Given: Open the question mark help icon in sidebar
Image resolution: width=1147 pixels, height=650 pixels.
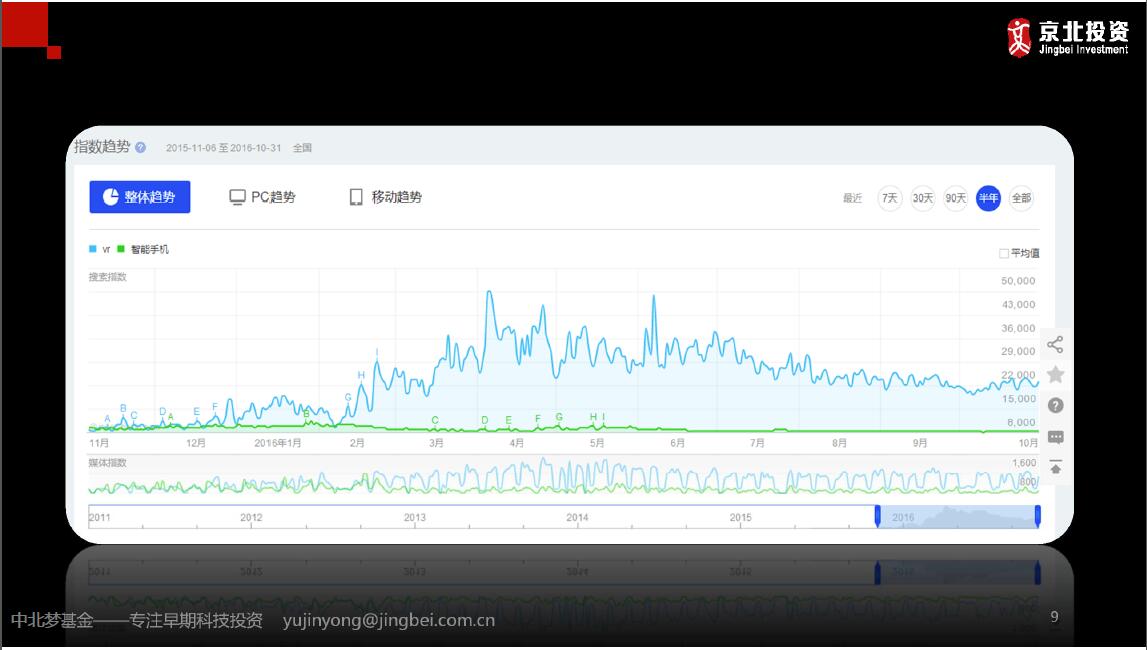Looking at the screenshot, I should click(x=1055, y=406).
